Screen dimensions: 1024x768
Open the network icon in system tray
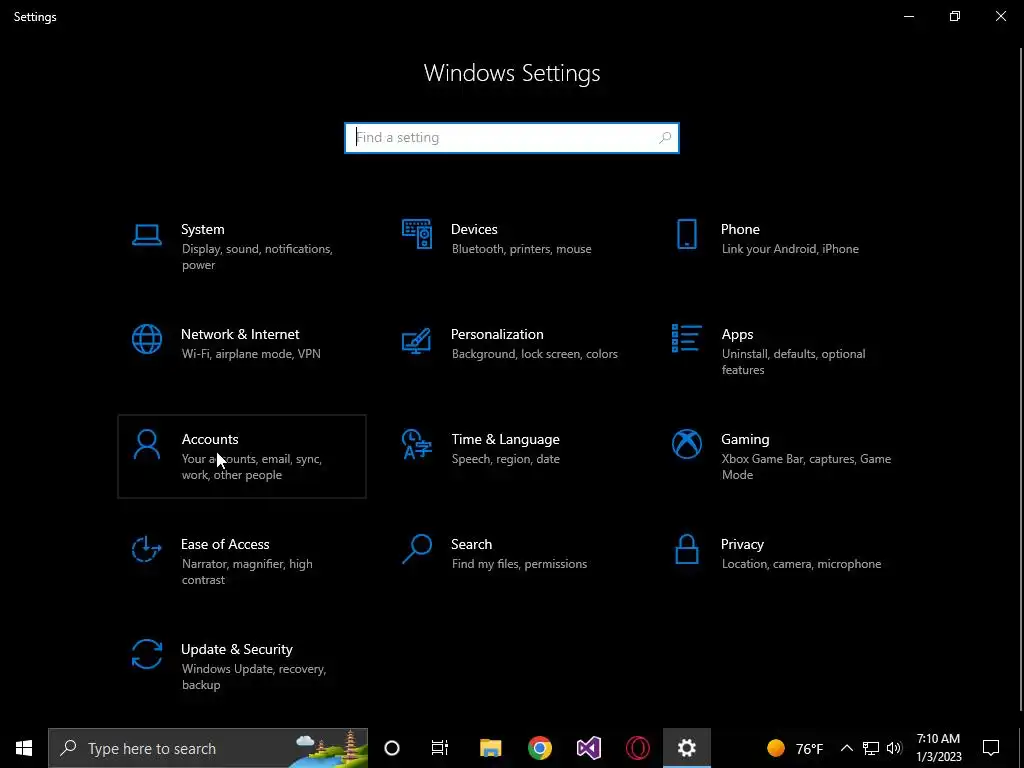click(871, 748)
